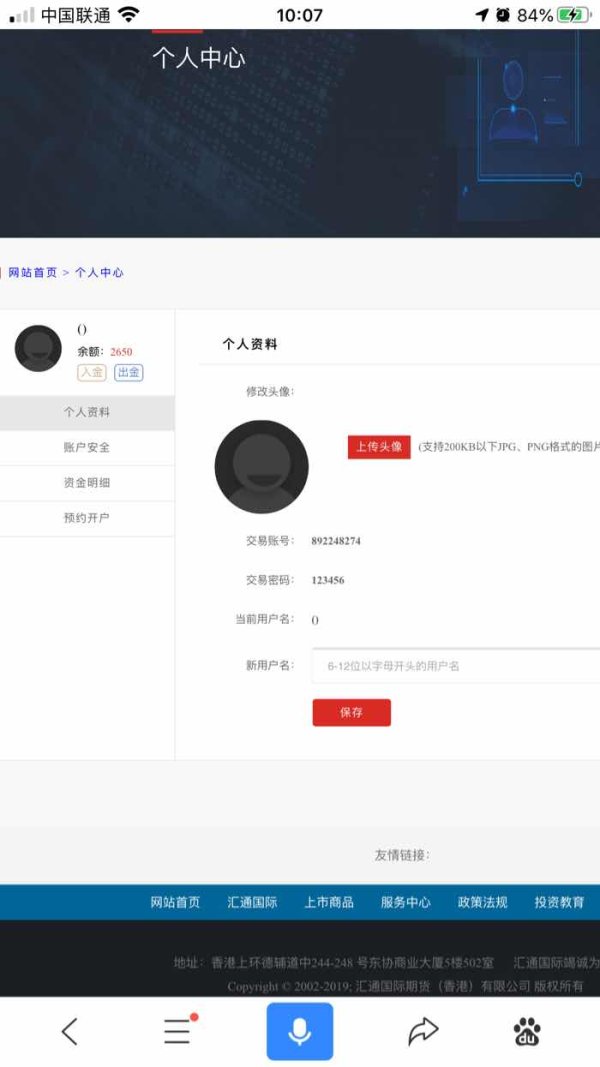Image resolution: width=600 pixels, height=1067 pixels.
Task: Click 网站首页 breadcrumb link
Action: (x=33, y=273)
